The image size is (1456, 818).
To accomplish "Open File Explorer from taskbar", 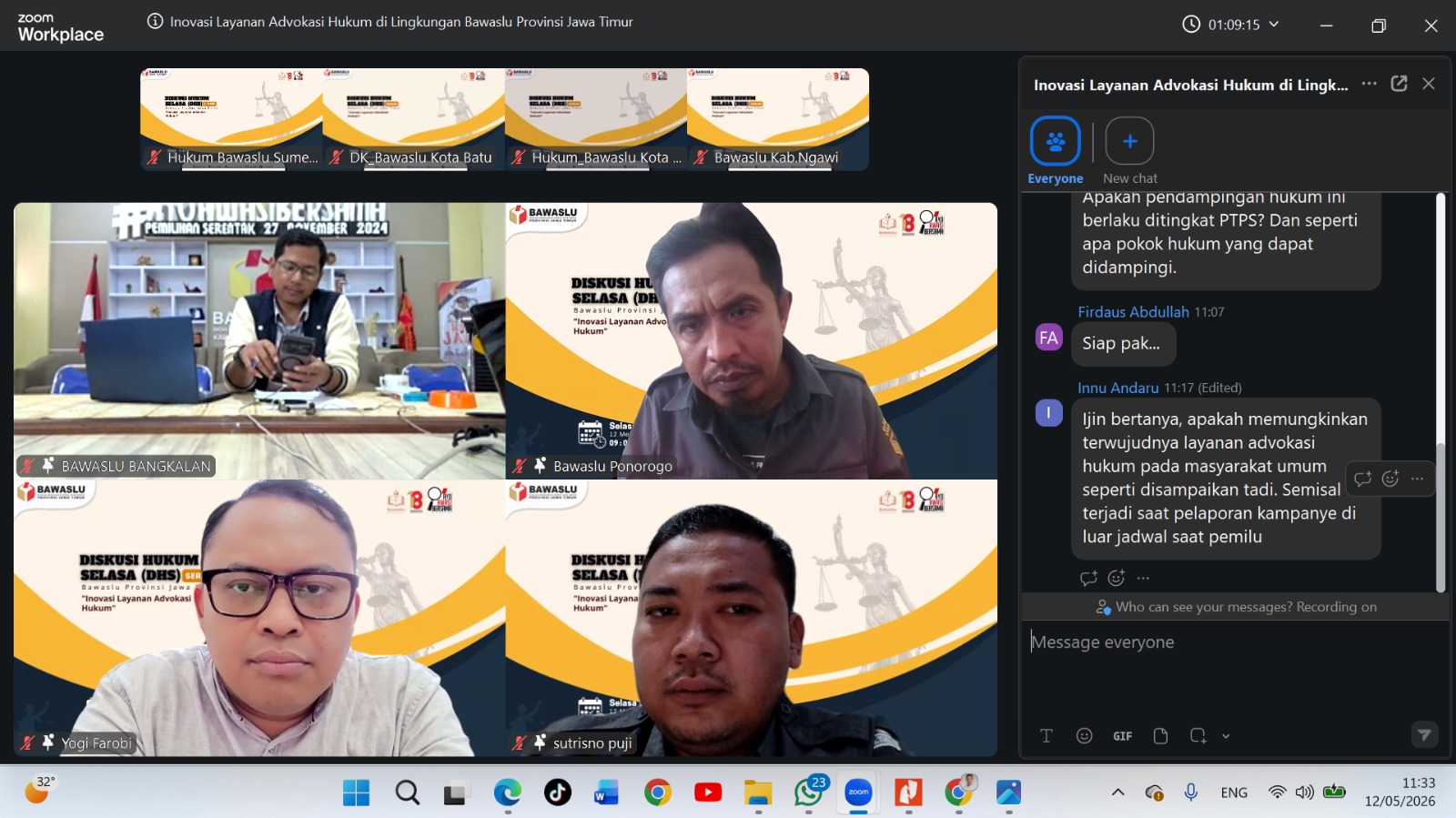I will click(x=758, y=793).
